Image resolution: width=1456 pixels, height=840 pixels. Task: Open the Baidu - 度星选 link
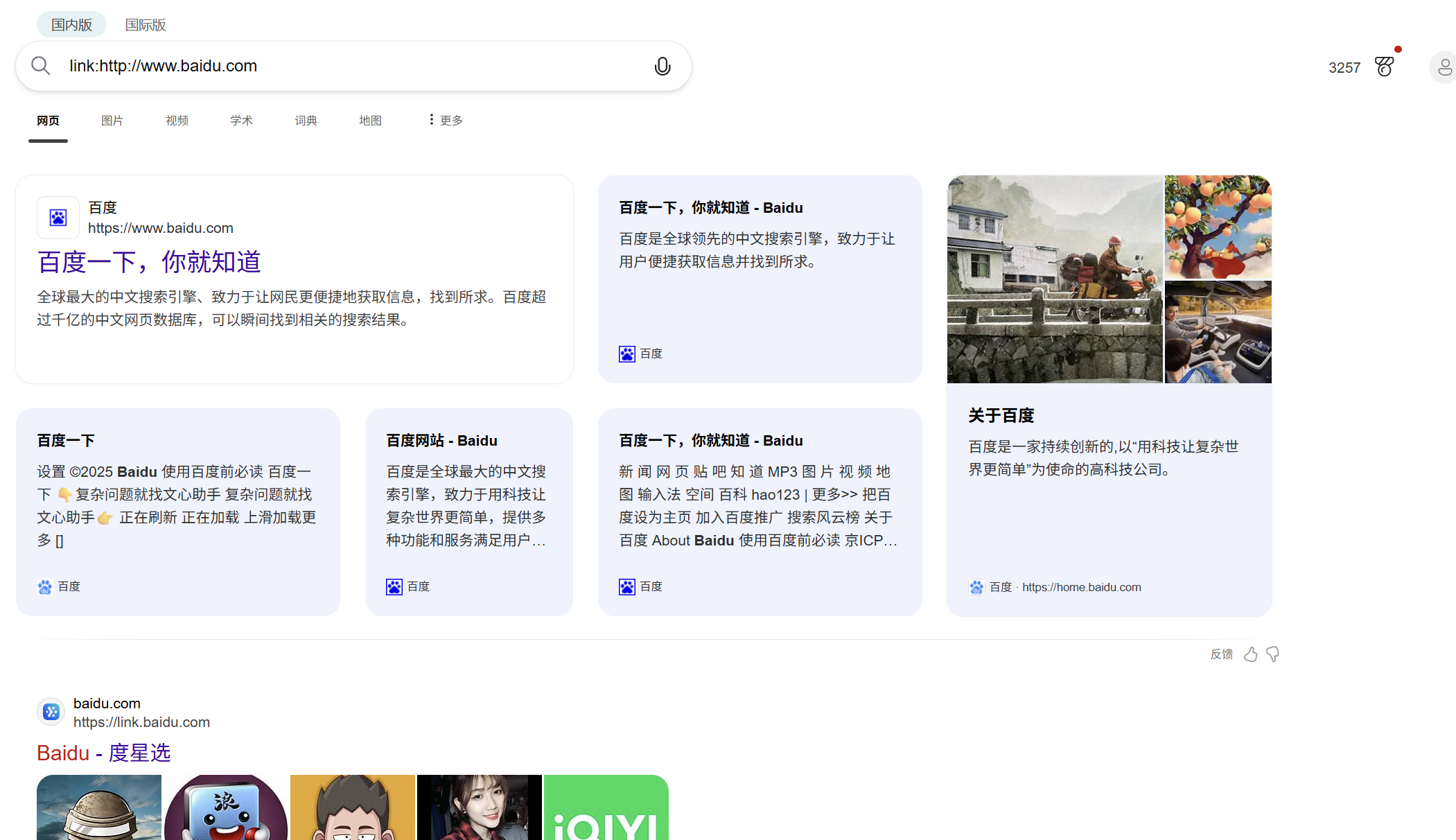[104, 753]
